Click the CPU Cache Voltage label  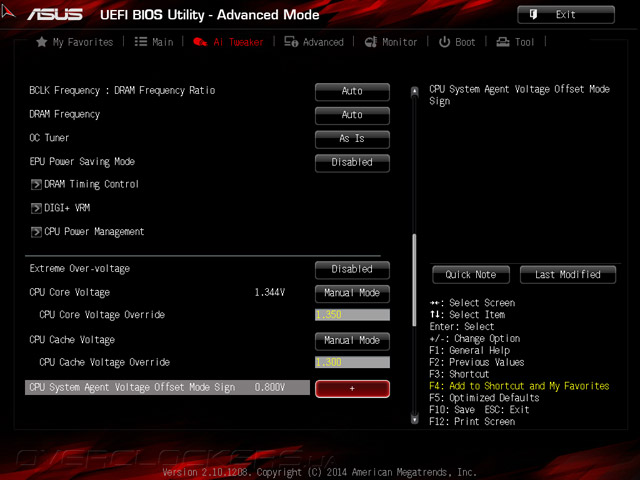click(72, 340)
